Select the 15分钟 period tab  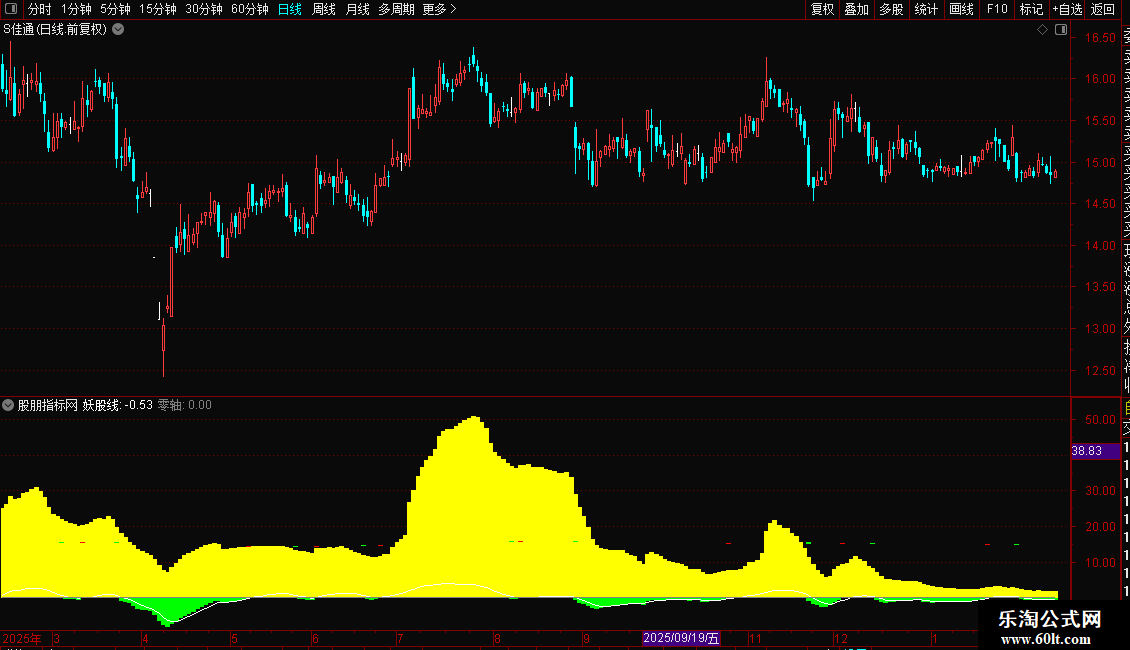pyautogui.click(x=158, y=9)
